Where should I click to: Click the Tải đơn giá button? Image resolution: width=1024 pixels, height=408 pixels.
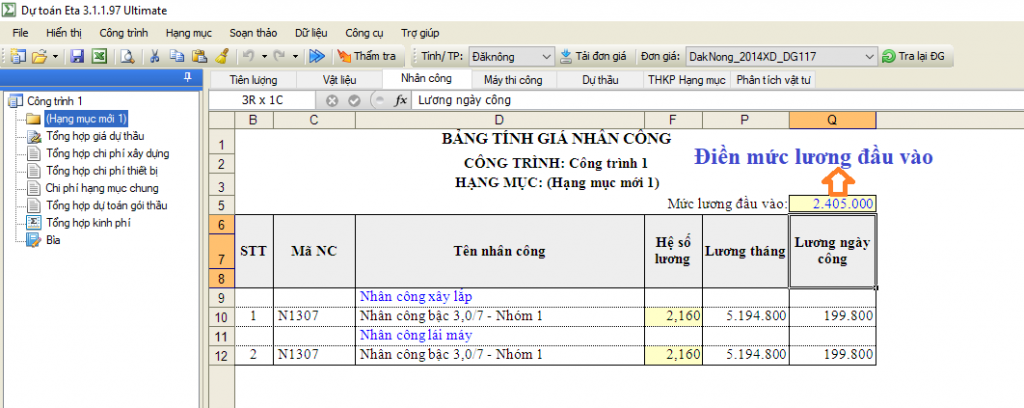[594, 57]
